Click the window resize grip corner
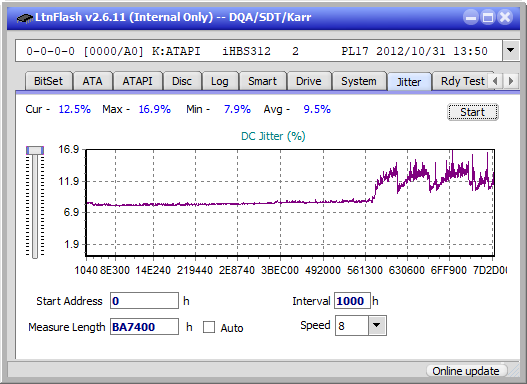527x384 pixels. 514,371
